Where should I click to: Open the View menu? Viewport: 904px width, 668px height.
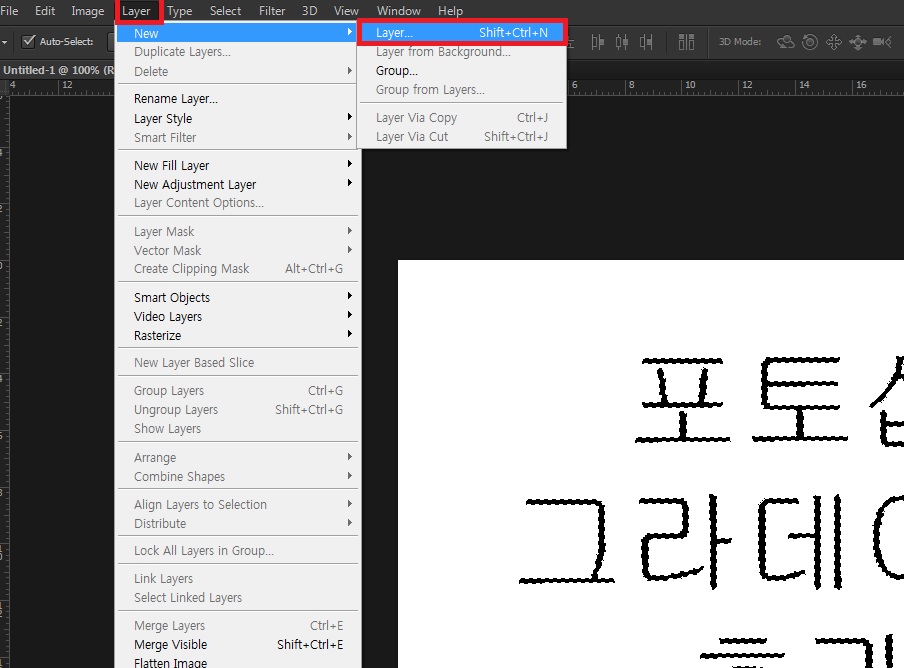click(346, 11)
